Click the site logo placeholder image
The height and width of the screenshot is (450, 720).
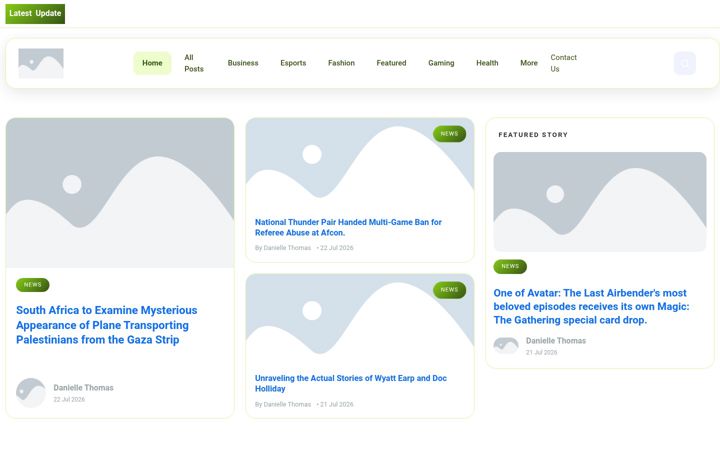41,63
